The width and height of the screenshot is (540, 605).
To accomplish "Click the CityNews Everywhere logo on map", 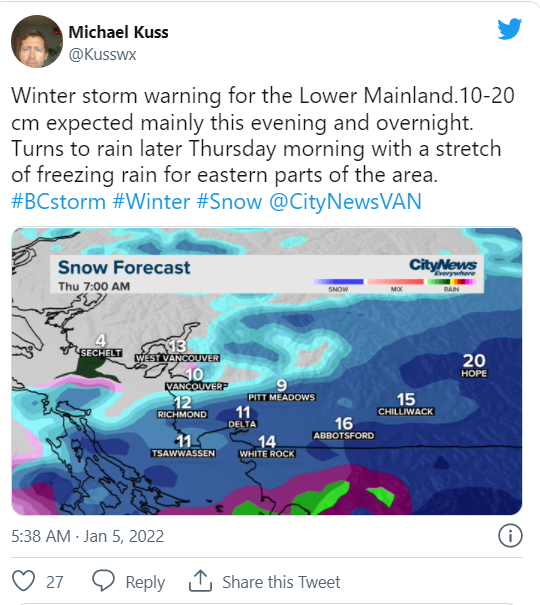I will pos(443,267).
